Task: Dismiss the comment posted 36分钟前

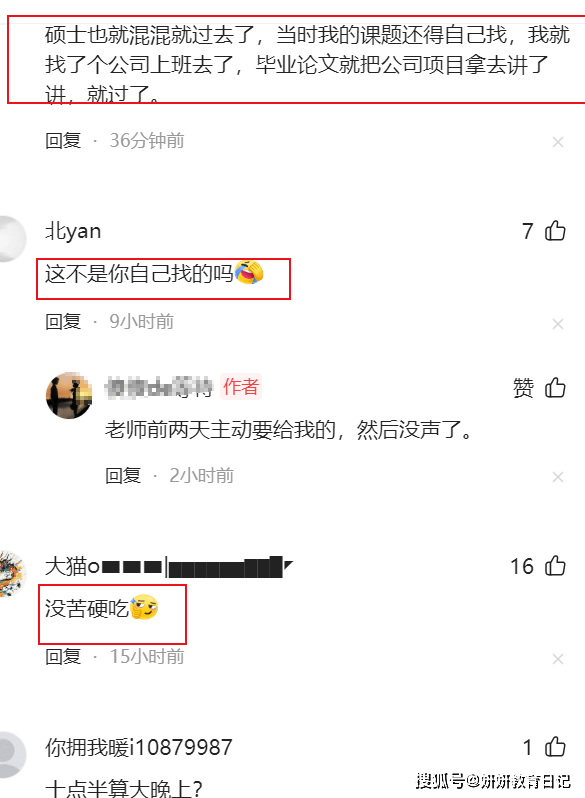Action: [558, 142]
